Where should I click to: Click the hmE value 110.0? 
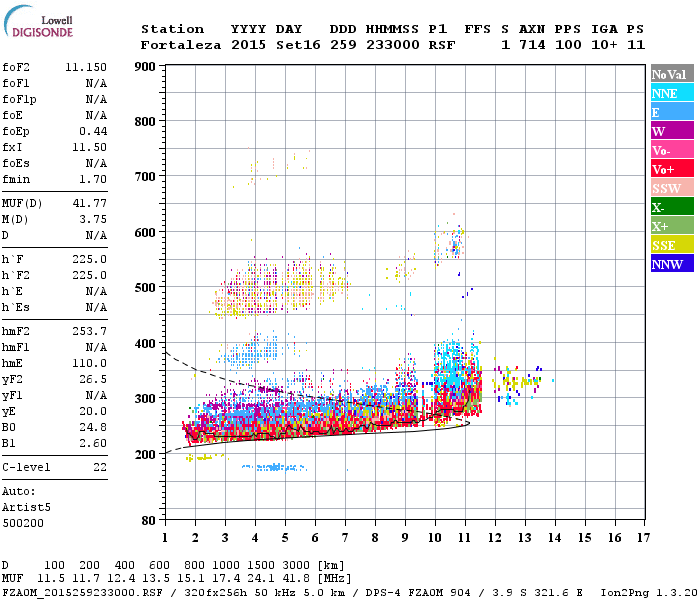(89, 364)
